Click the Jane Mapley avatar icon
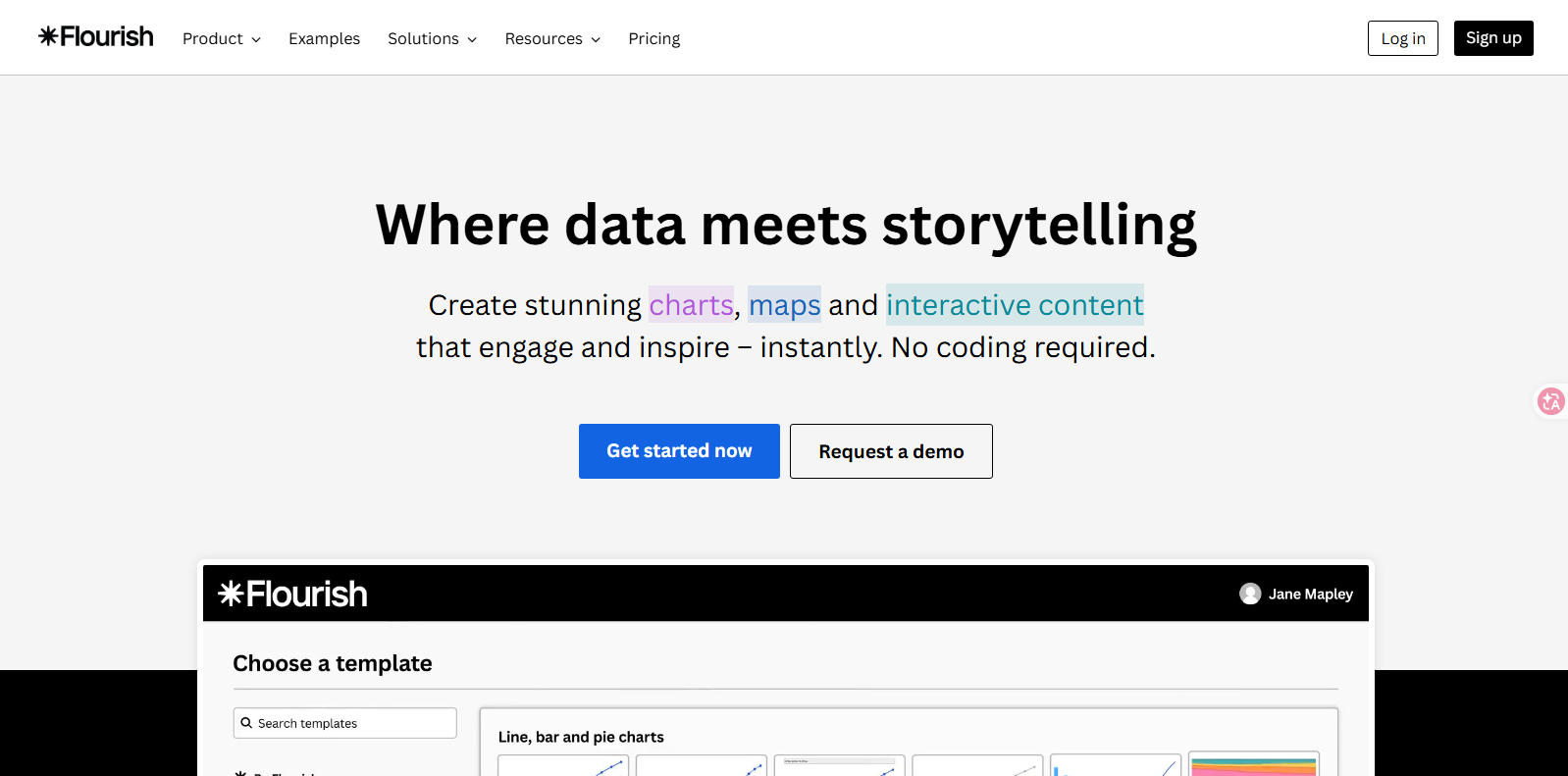The width and height of the screenshot is (1568, 776). 1250,594
